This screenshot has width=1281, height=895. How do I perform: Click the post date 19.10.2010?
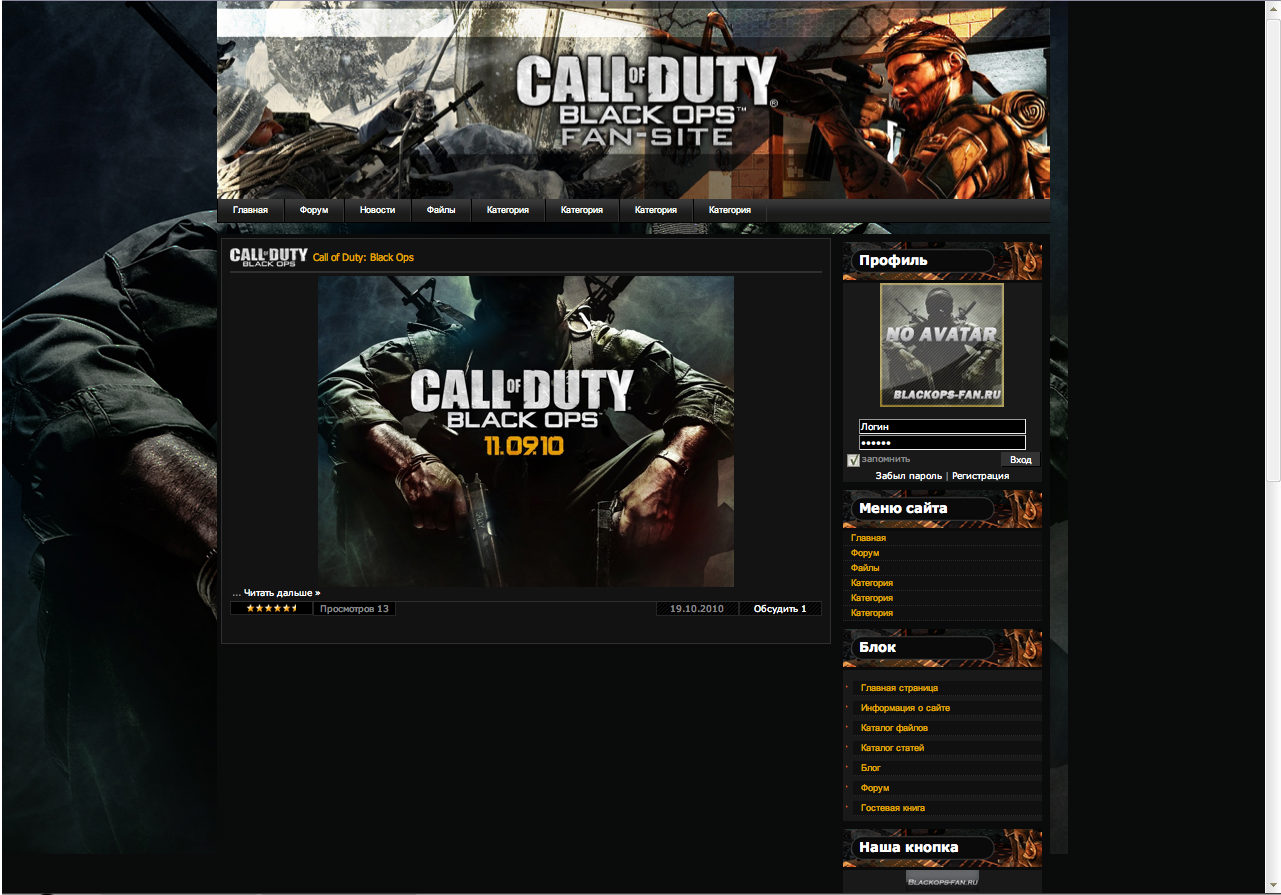[x=697, y=608]
